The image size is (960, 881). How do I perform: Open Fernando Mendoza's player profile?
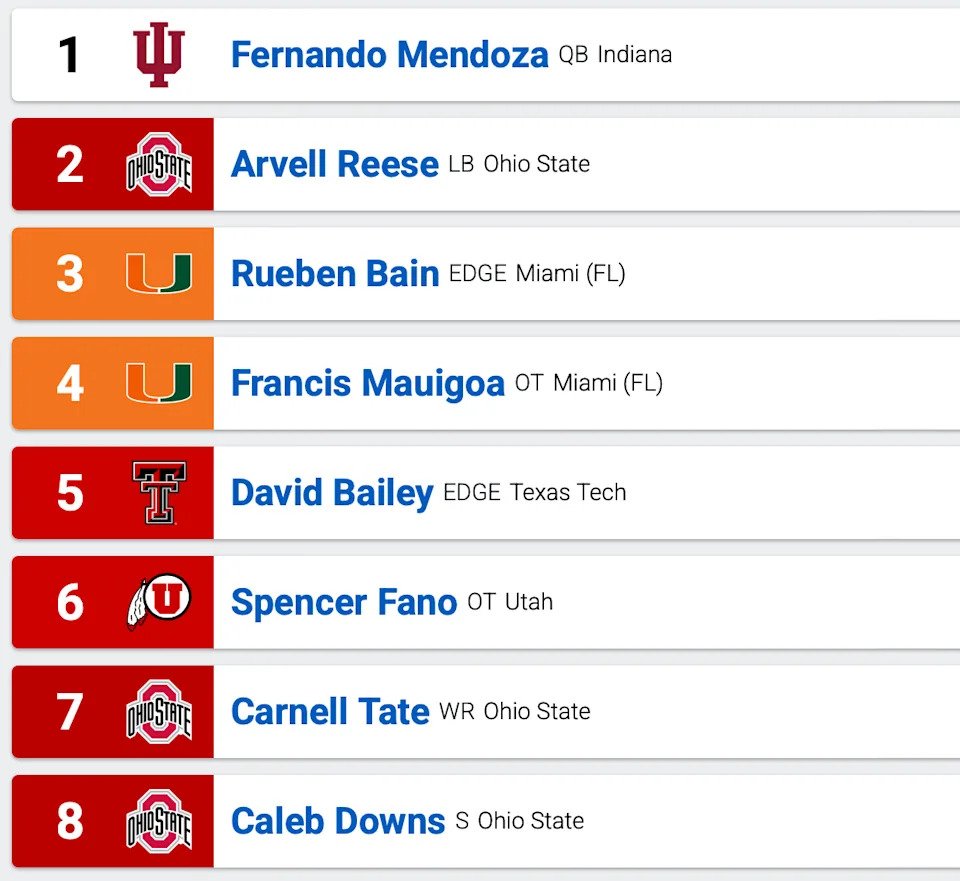[389, 55]
